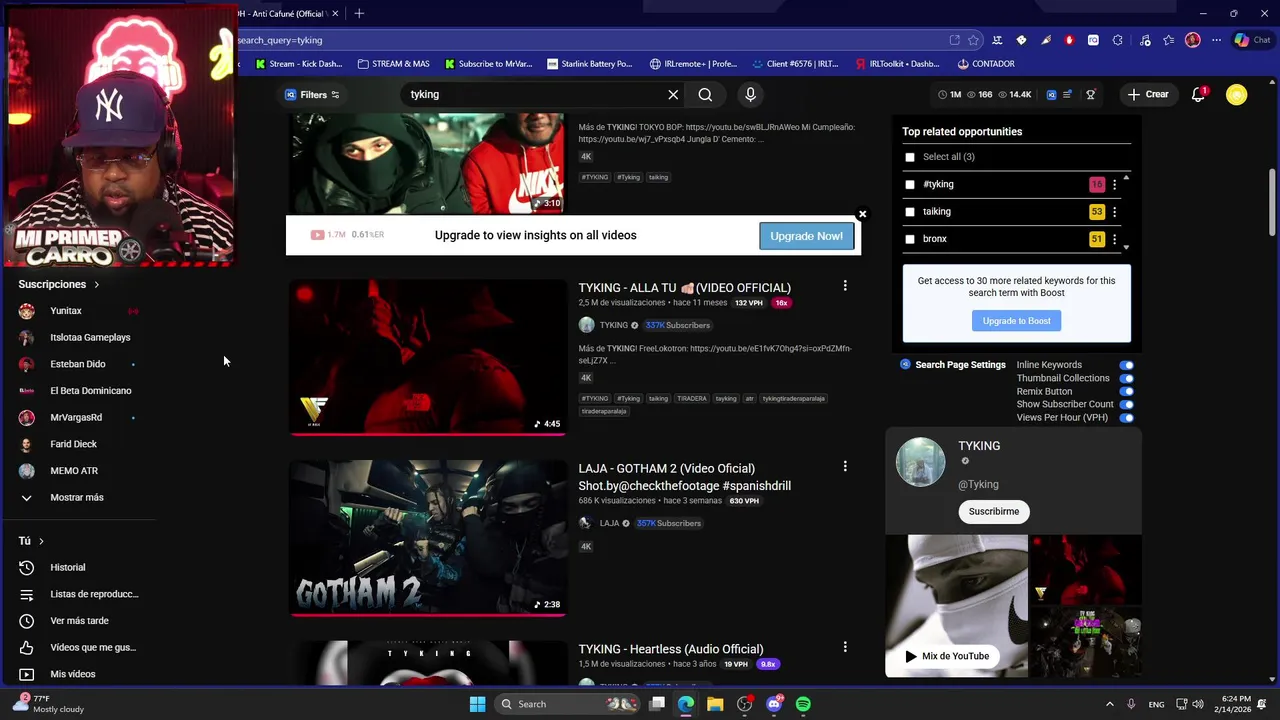The height and width of the screenshot is (720, 1280).
Task: Select the Anti Cafuné (Official) tab
Action: [x=282, y=13]
